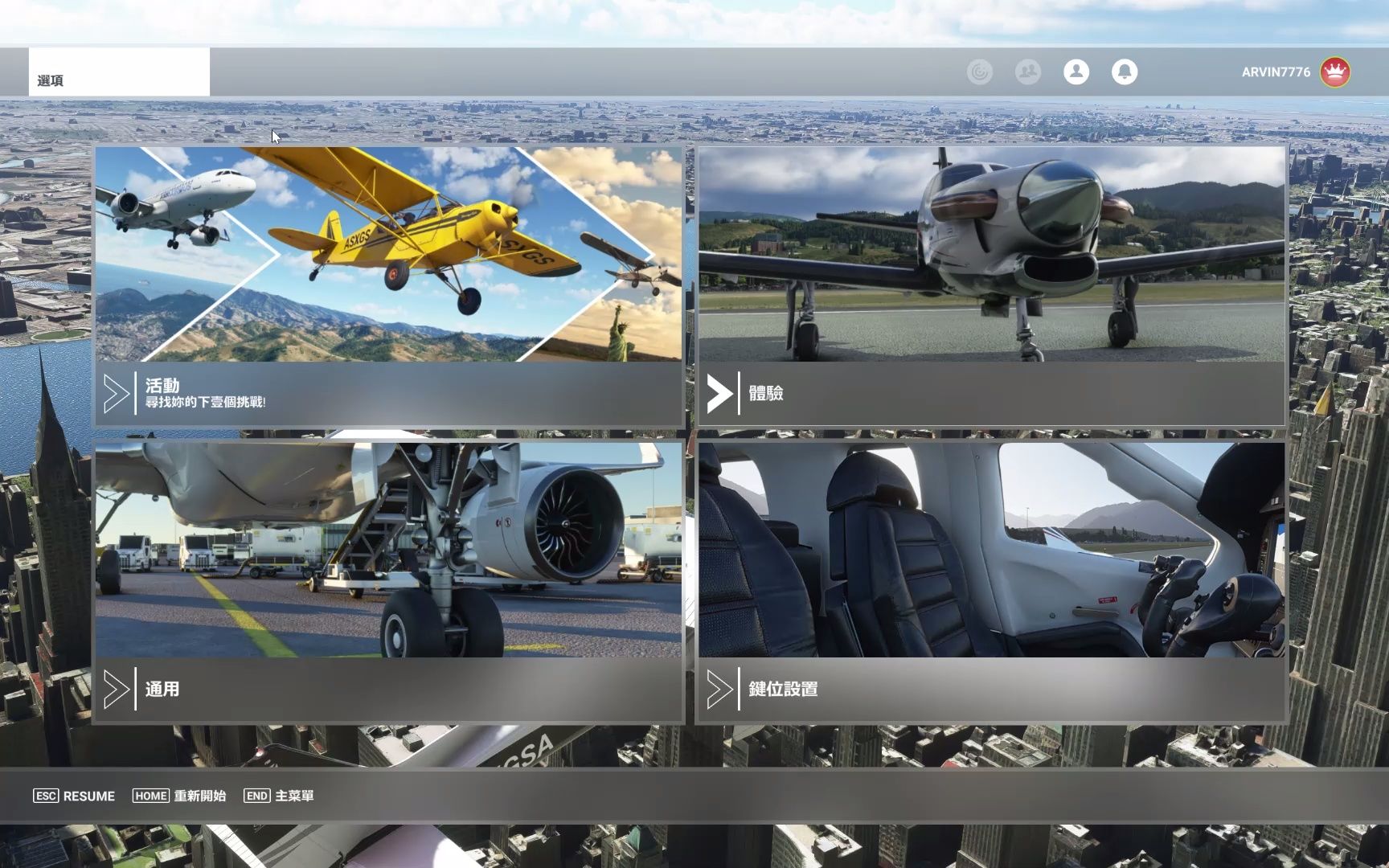Click the 尋找妳的下壹個挑戰! subtitle

205,402
